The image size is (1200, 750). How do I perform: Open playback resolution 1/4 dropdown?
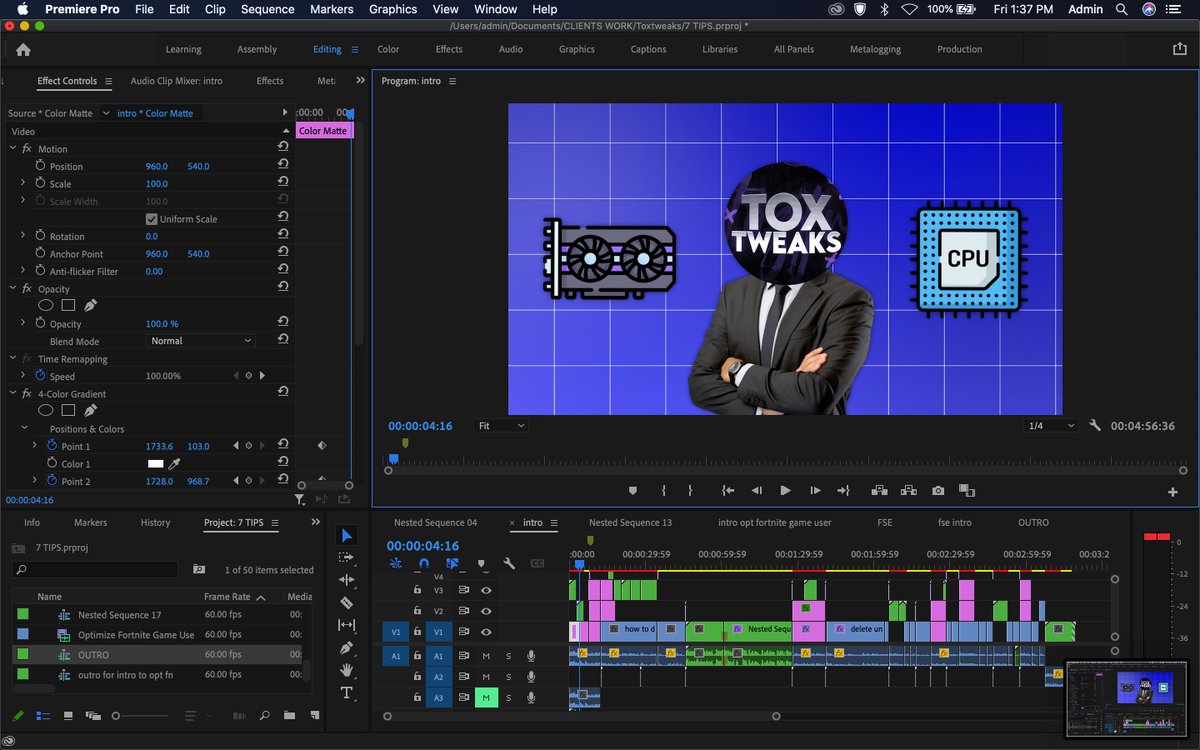1052,426
